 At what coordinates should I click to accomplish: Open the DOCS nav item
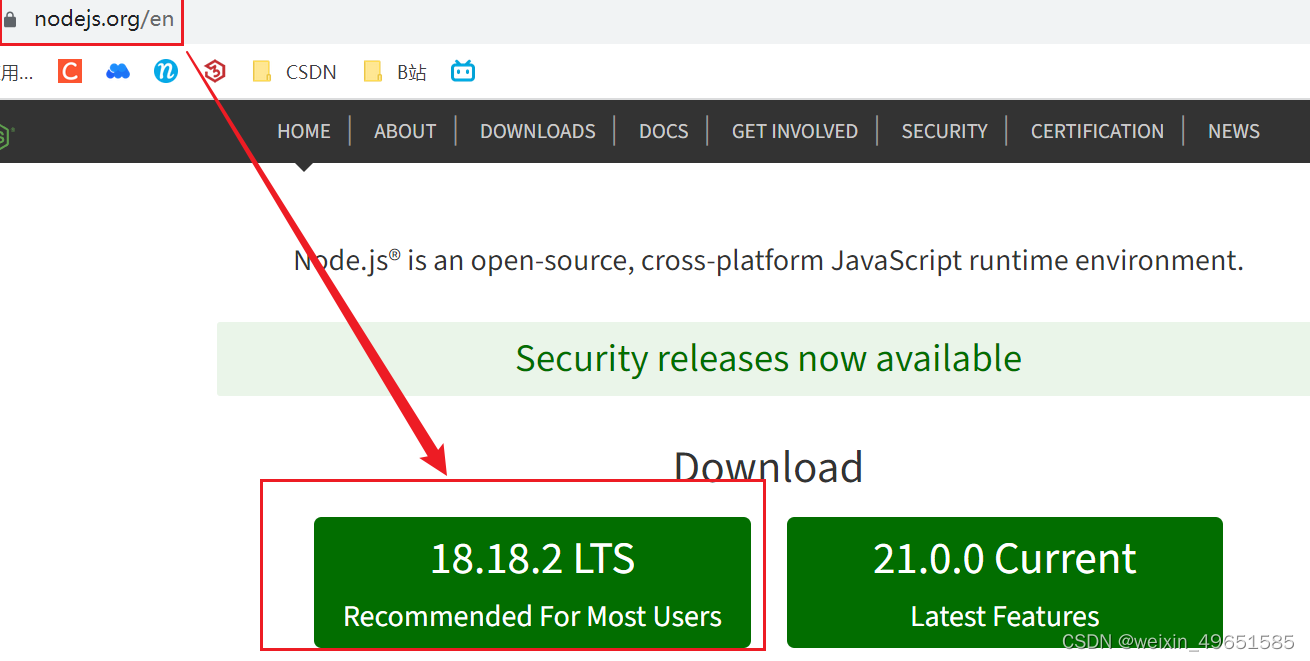[664, 131]
